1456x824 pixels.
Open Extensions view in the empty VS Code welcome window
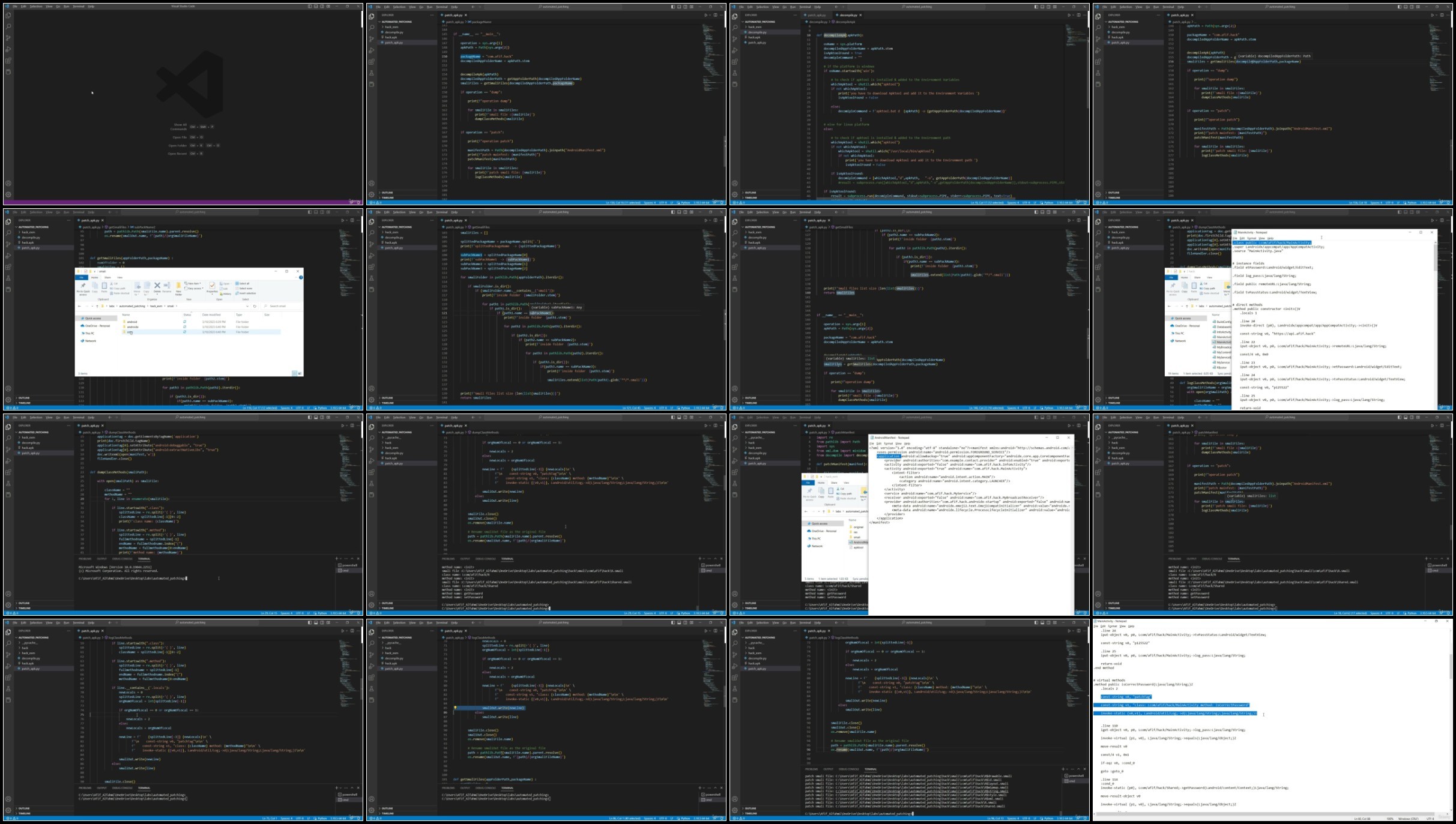(x=8, y=60)
